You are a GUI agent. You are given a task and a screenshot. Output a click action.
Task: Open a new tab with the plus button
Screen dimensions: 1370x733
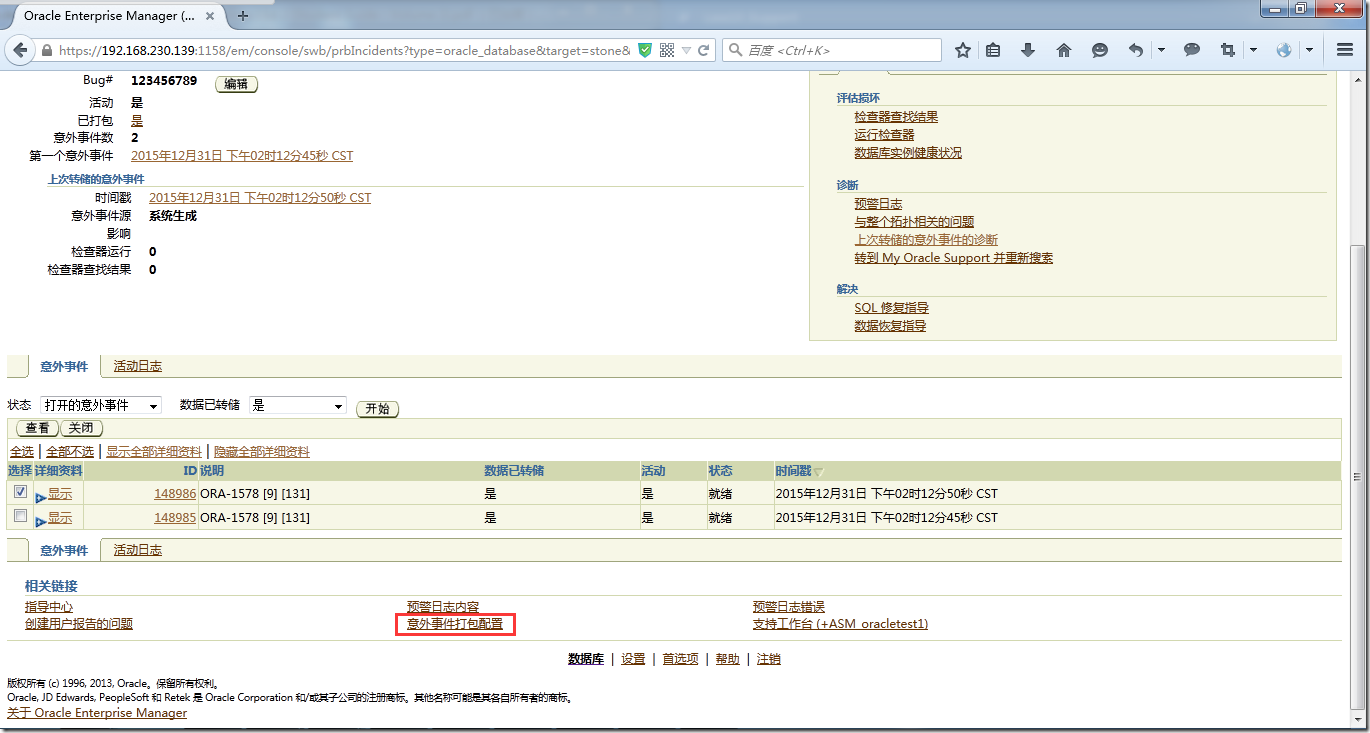243,16
